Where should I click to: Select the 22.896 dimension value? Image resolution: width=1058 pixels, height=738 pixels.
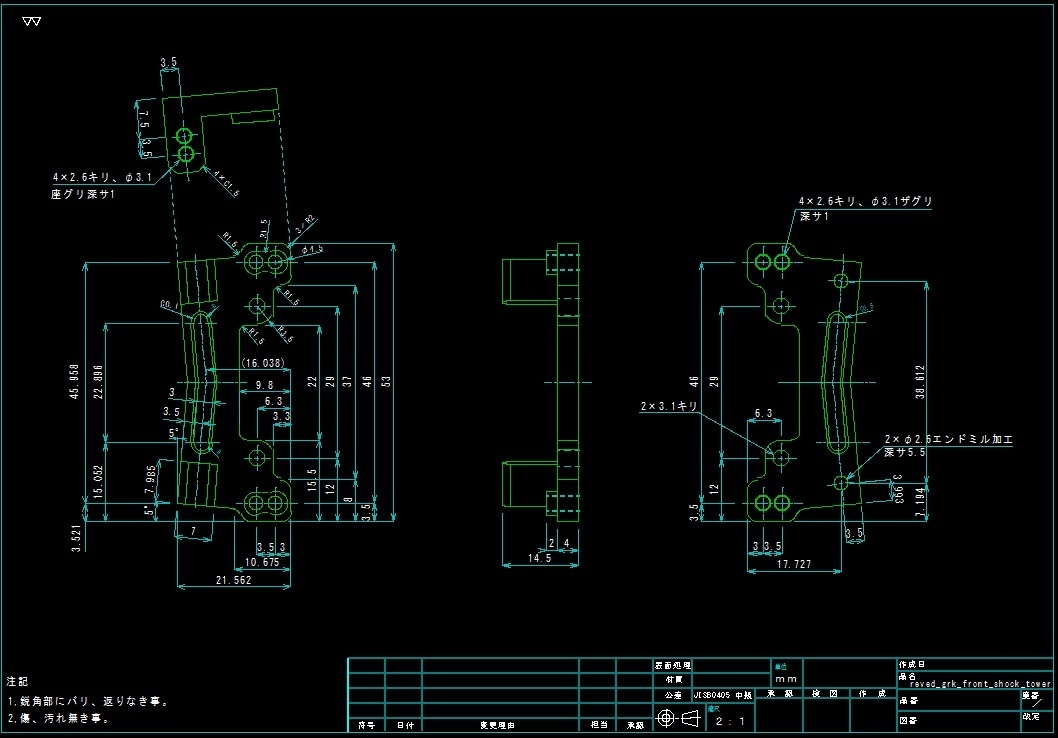click(x=98, y=382)
